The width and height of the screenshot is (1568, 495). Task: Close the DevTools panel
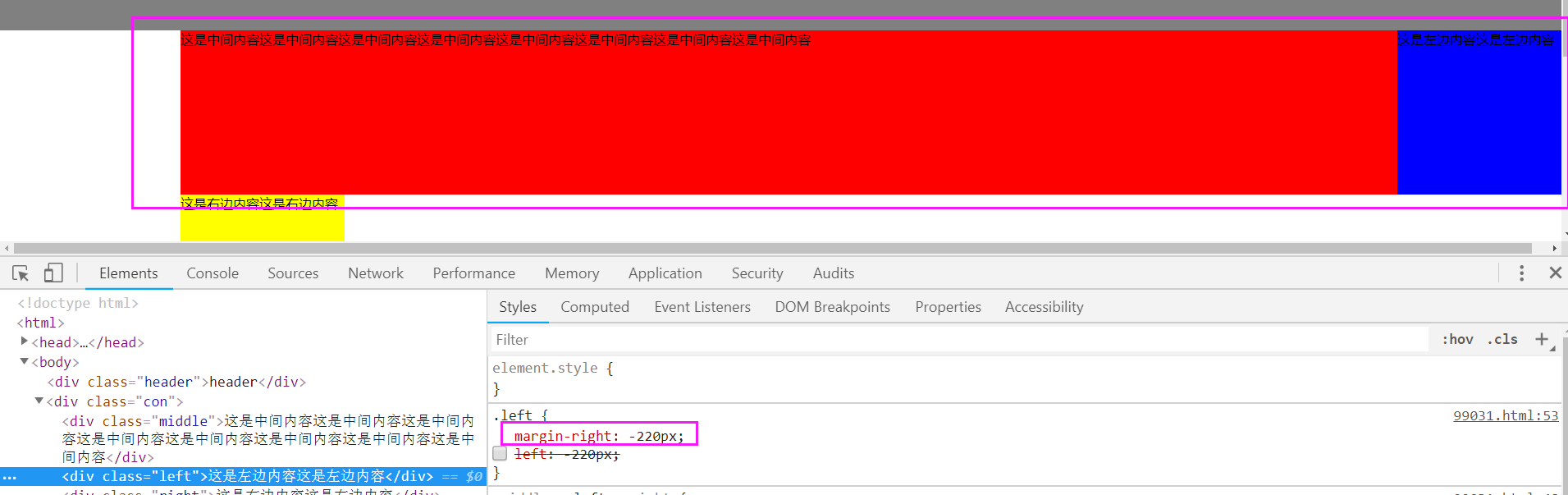(x=1555, y=273)
